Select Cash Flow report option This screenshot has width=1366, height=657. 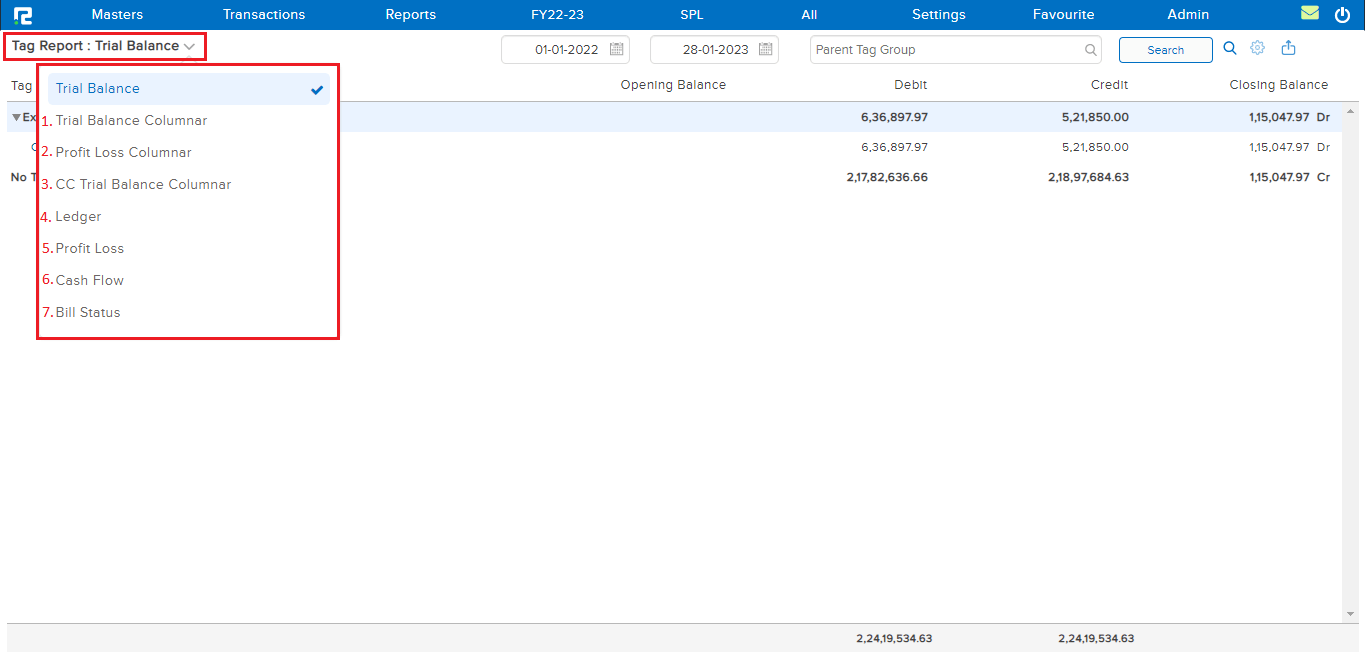click(x=90, y=281)
